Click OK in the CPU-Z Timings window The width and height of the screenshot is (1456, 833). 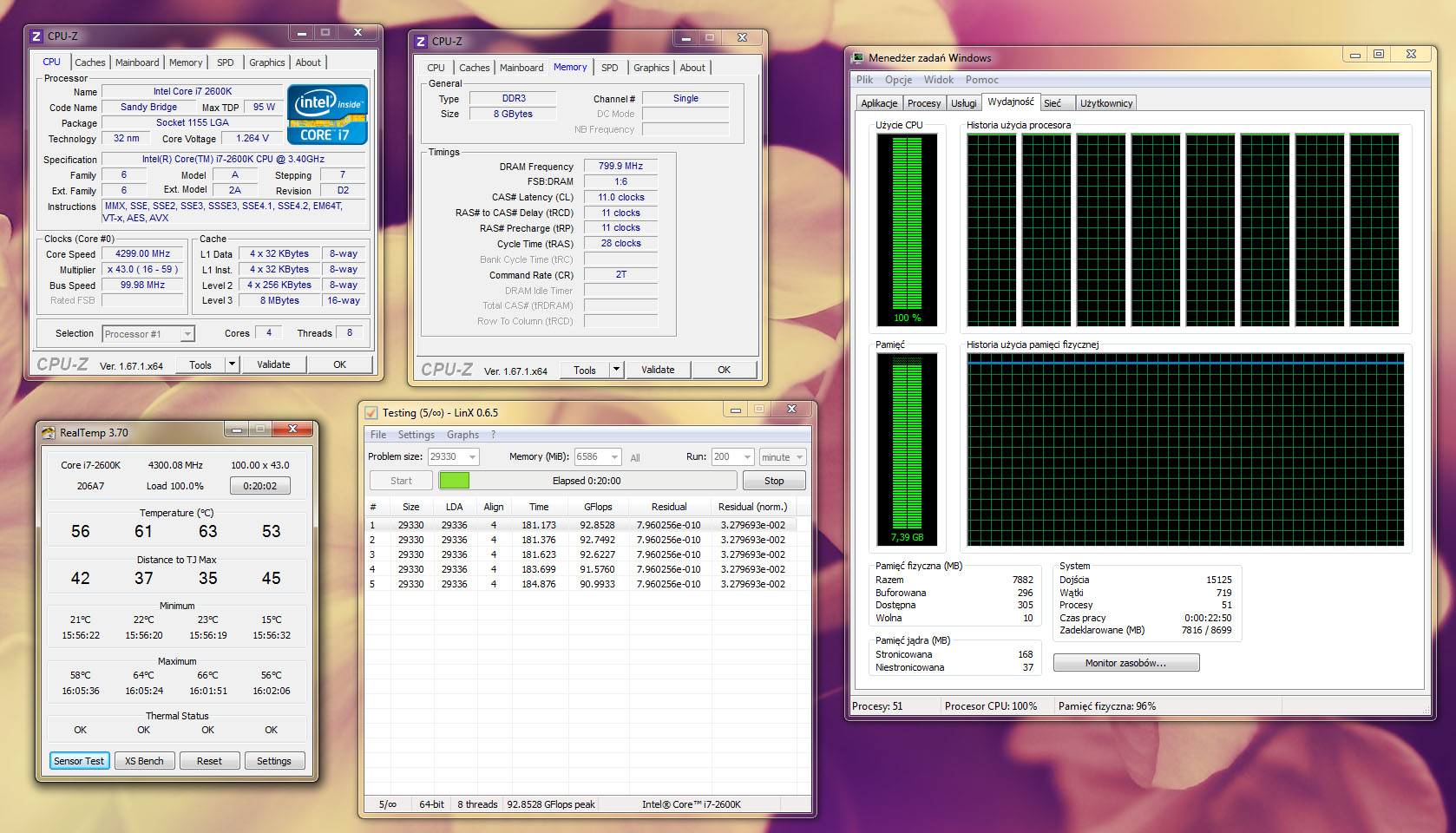click(725, 371)
